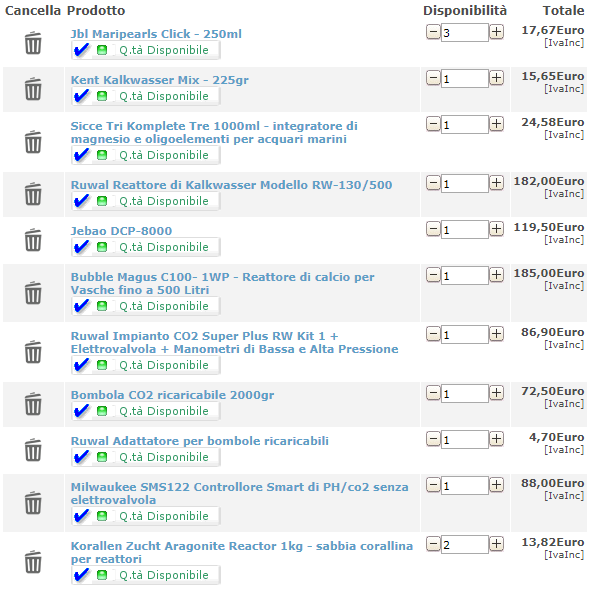Click the 182,00Euro total price
This screenshot has width=594, height=591.
coord(549,181)
